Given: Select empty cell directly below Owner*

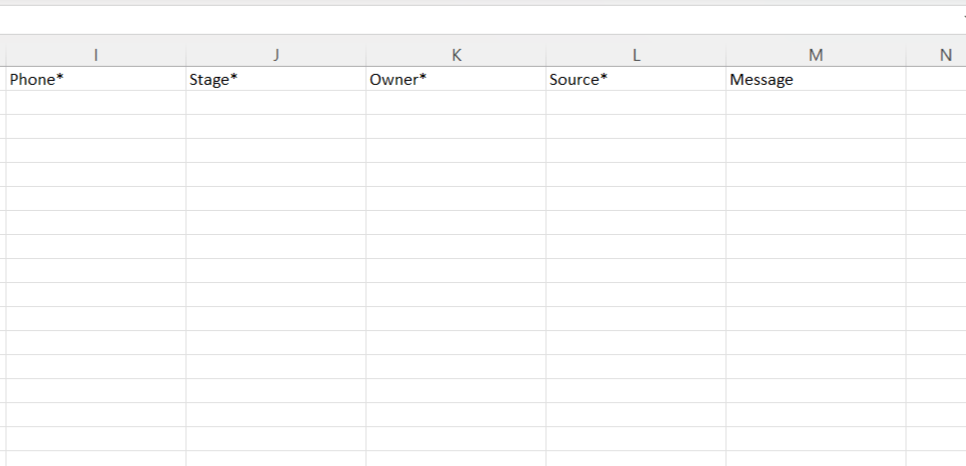Looking at the screenshot, I should 456,103.
